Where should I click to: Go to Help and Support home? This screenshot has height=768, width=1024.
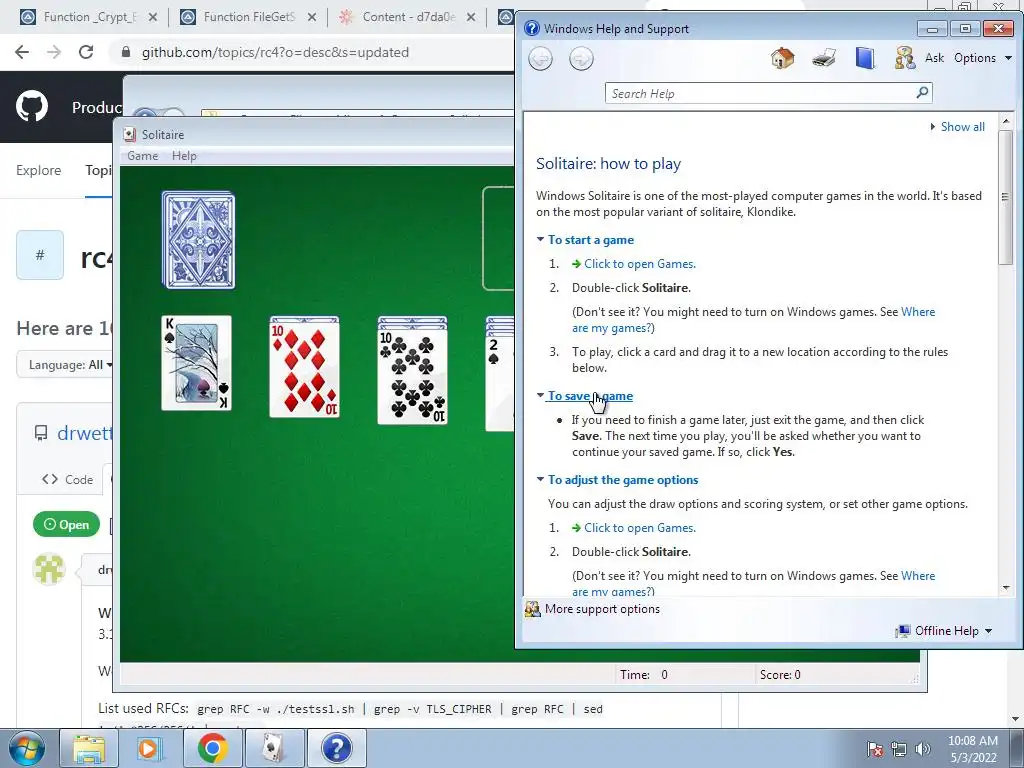pyautogui.click(x=782, y=58)
